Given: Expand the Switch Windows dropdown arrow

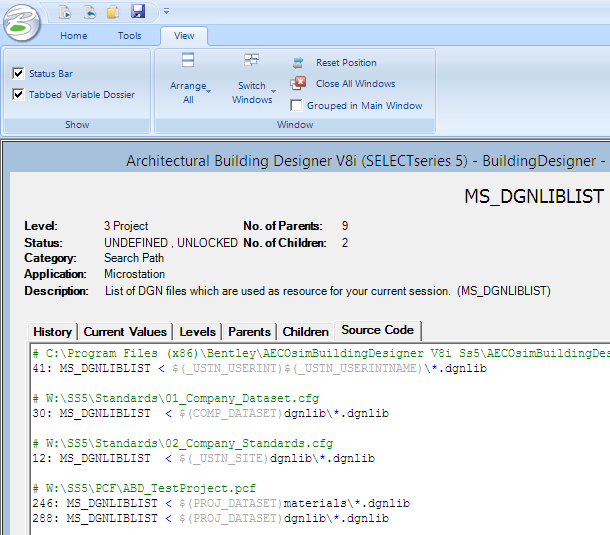Looking at the screenshot, I should coord(273,91).
